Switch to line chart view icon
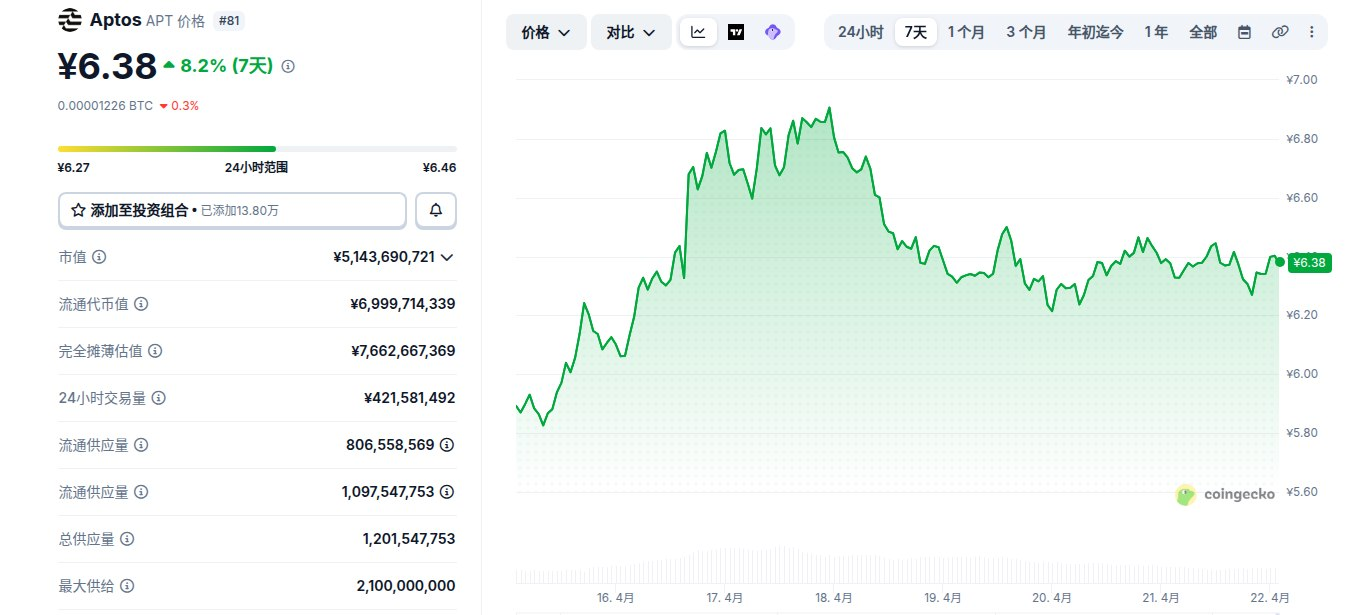The height and width of the screenshot is (615, 1360). click(x=698, y=32)
